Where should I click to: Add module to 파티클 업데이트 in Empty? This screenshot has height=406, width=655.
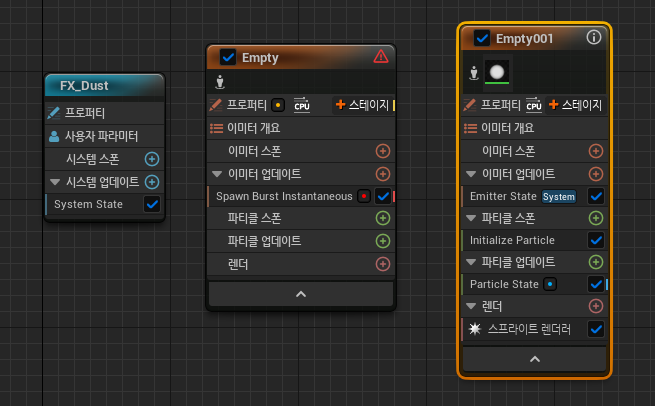coord(383,241)
